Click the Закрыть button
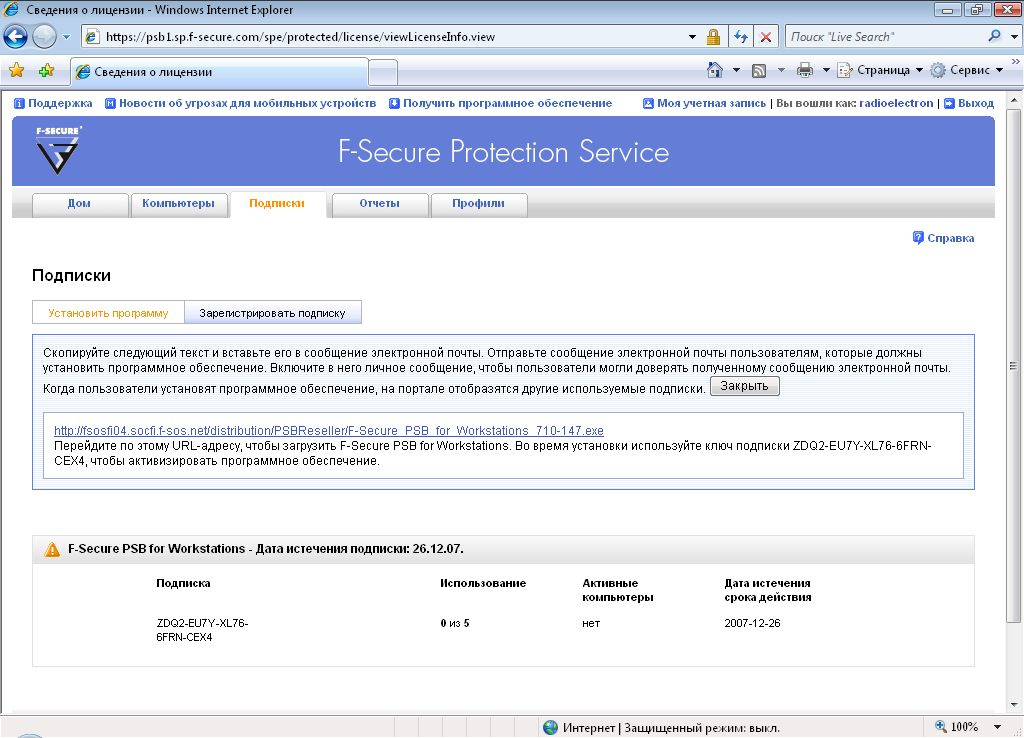The height and width of the screenshot is (738, 1024). [x=744, y=386]
